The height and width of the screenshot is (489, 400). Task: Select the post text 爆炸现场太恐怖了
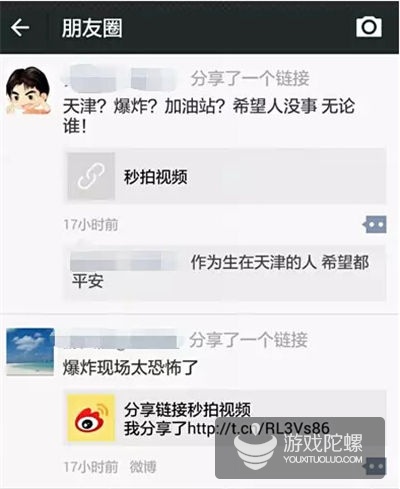[x=130, y=367]
